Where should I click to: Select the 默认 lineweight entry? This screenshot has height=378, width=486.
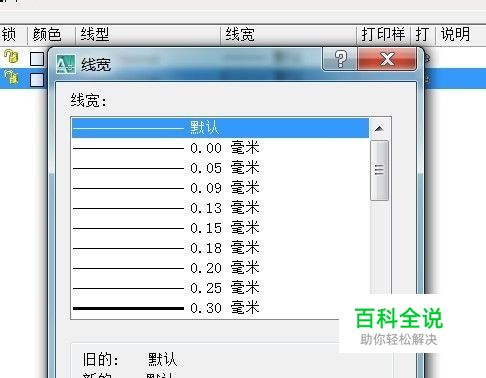pos(220,128)
